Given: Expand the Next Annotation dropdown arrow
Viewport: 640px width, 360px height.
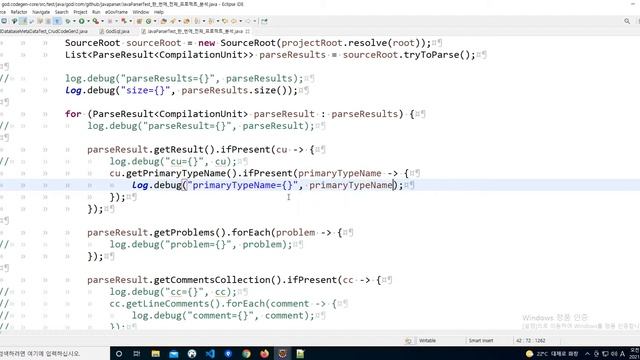Looking at the screenshot, I should 204,21.
